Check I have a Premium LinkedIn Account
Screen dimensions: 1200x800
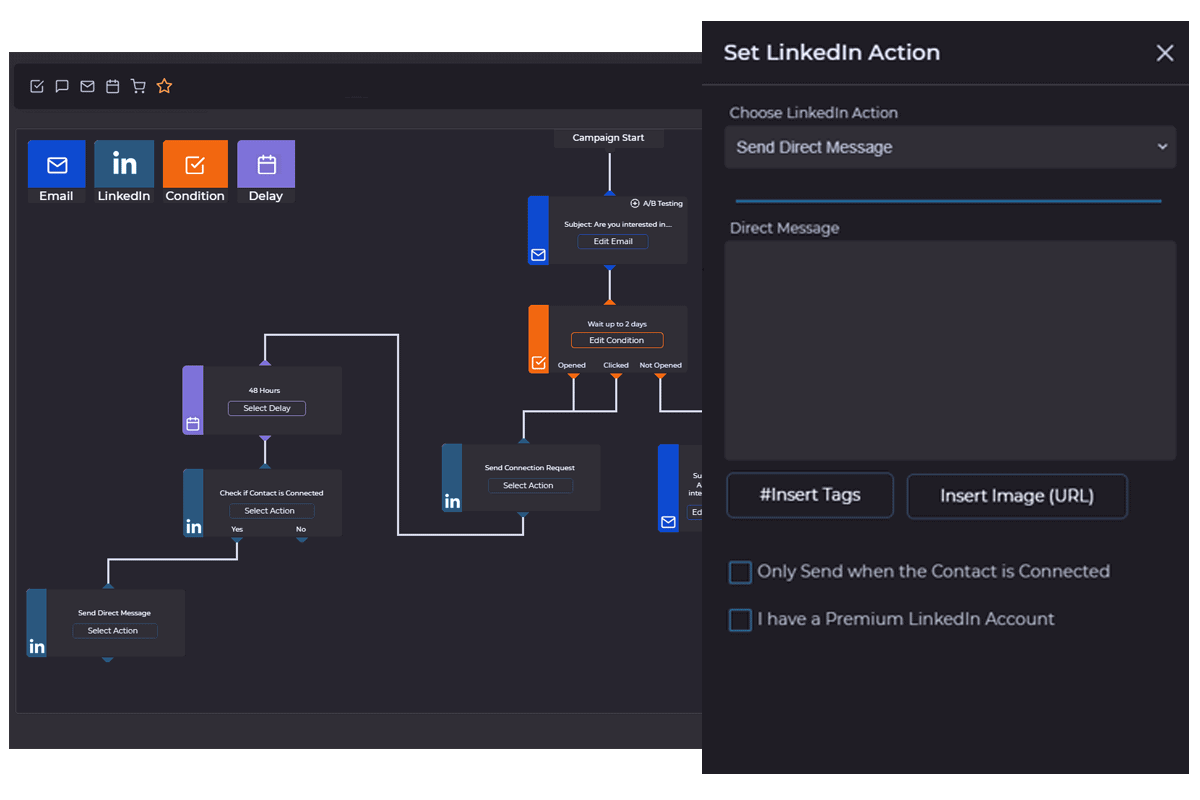click(740, 620)
